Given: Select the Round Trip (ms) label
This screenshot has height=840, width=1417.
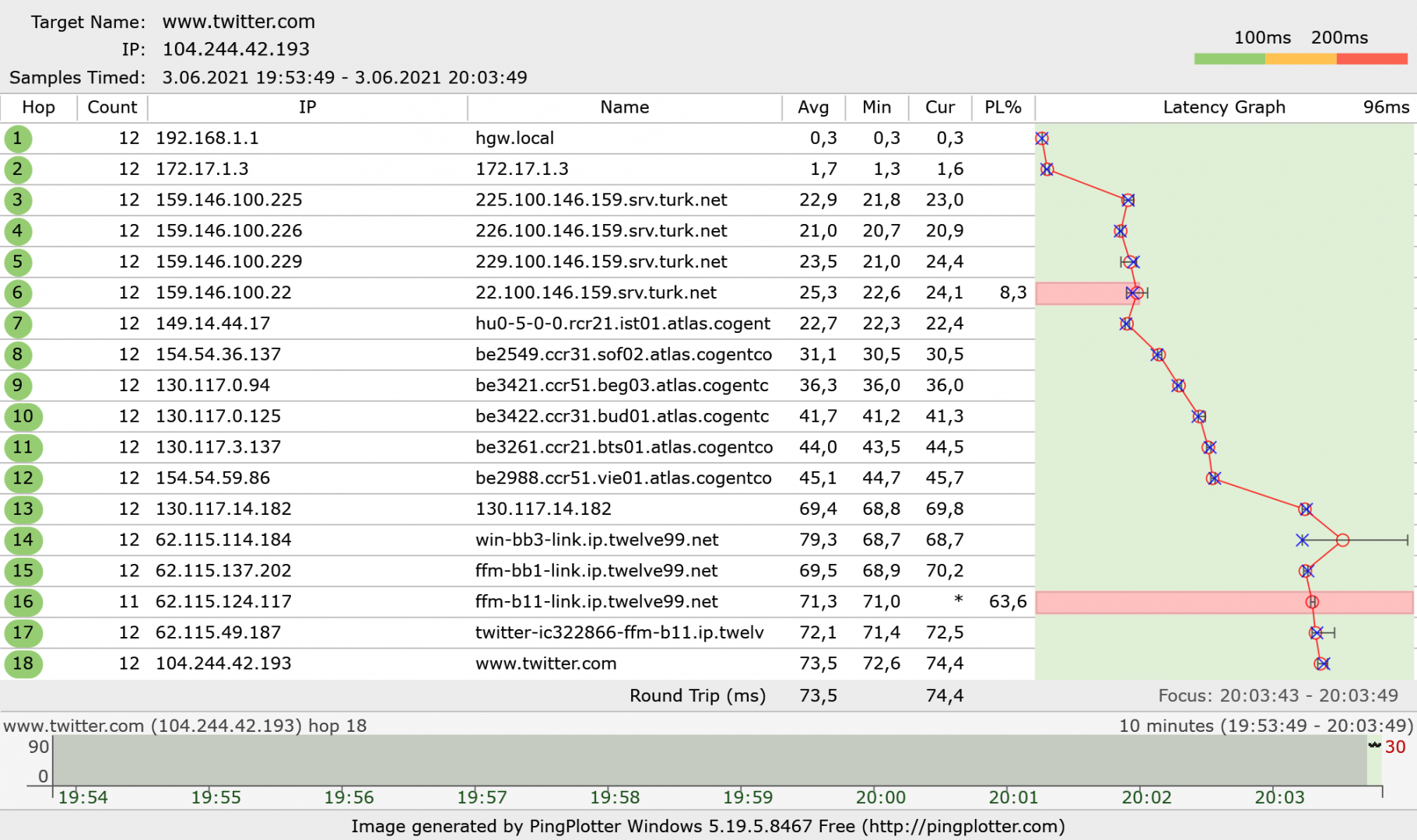Looking at the screenshot, I should tap(697, 695).
